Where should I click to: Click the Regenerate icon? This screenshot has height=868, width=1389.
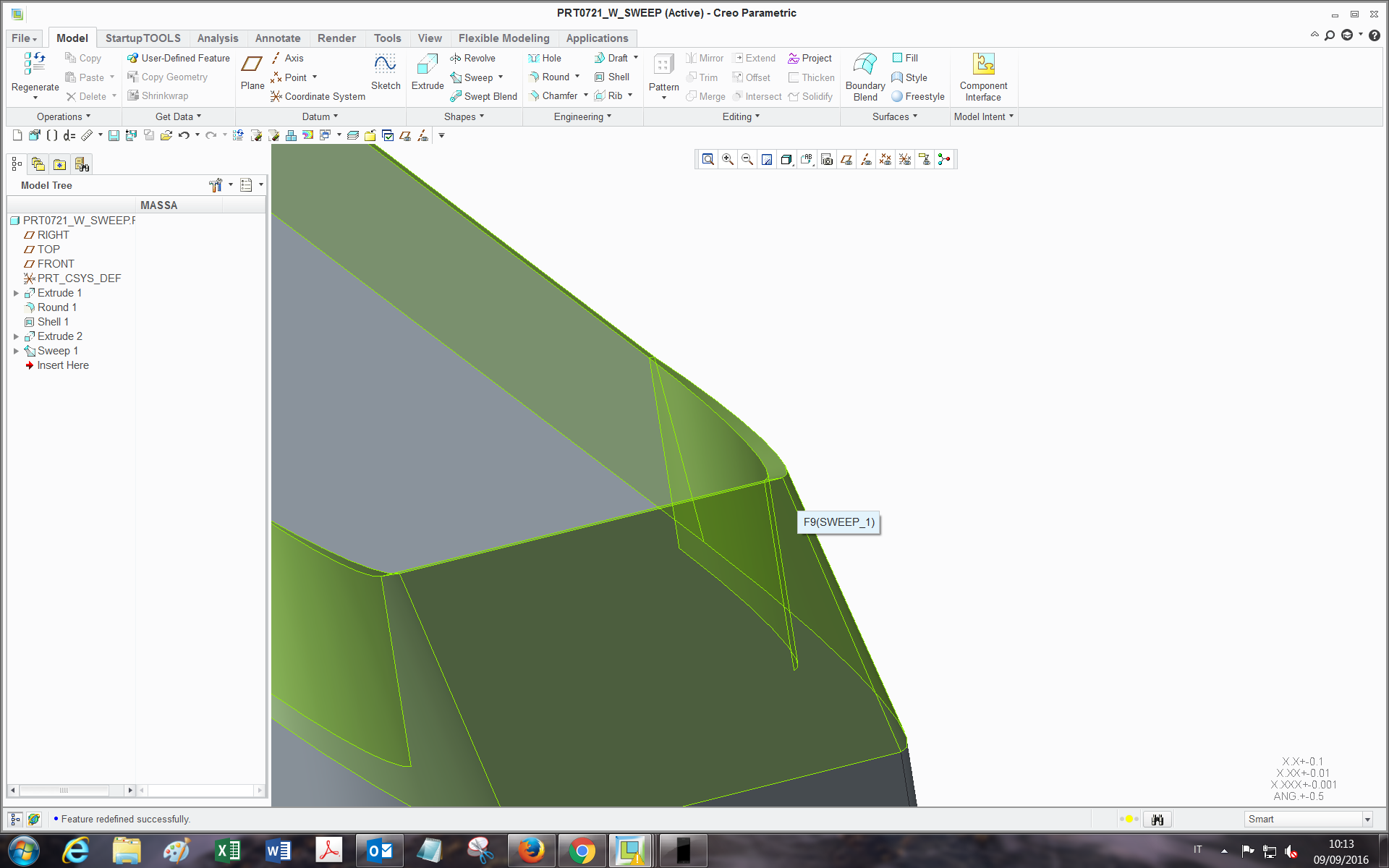click(x=34, y=64)
